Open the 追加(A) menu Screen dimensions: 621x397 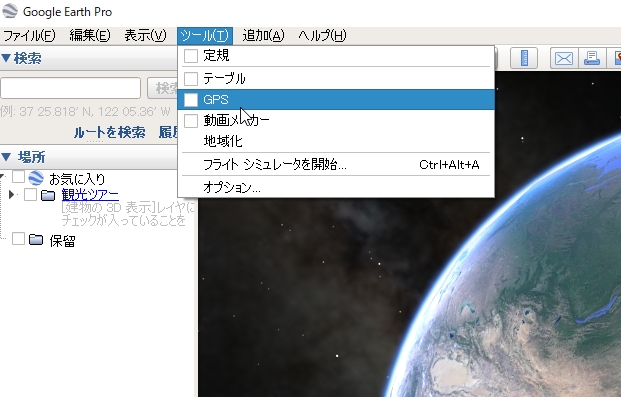pyautogui.click(x=263, y=36)
